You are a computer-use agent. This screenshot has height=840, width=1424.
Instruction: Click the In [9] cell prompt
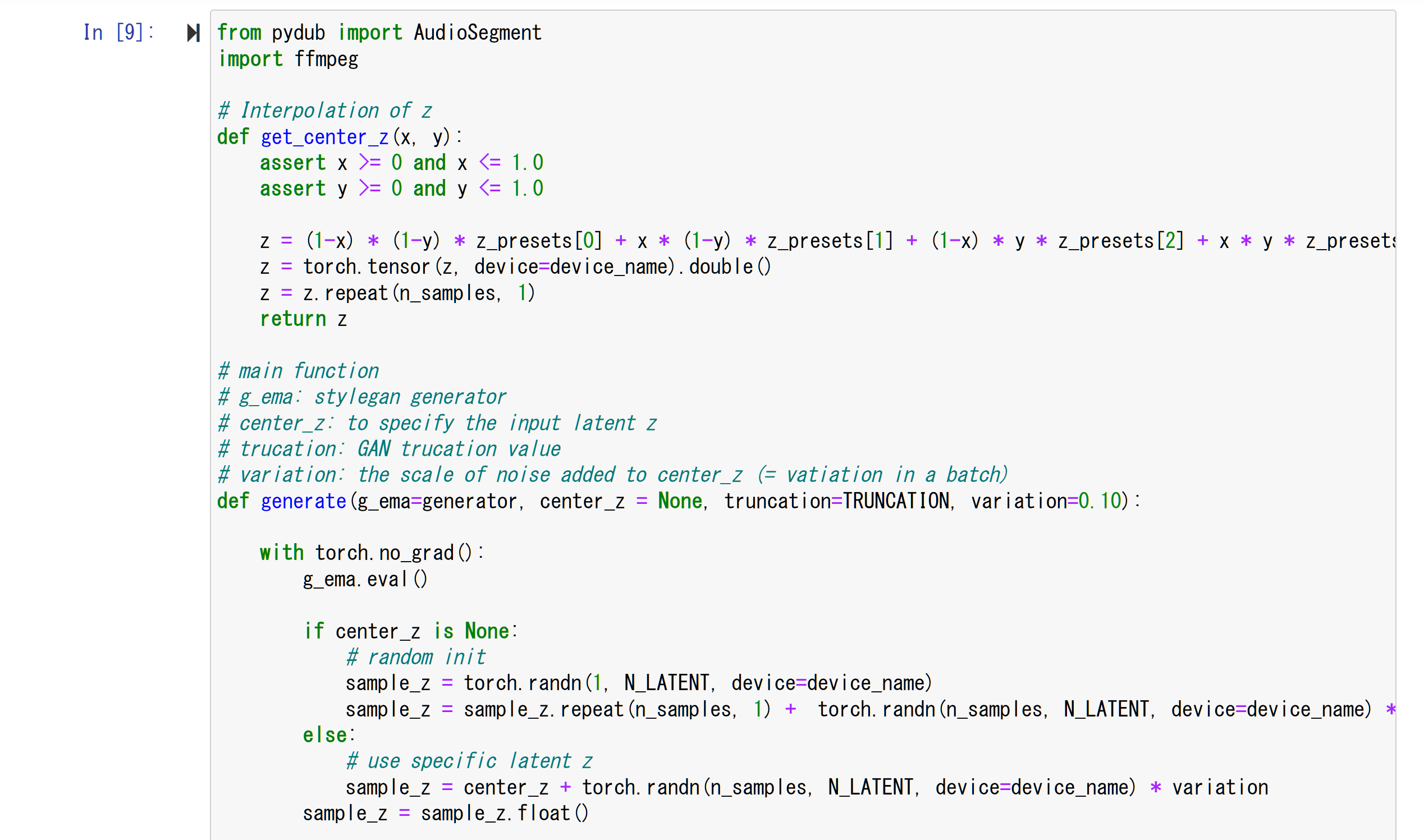point(118,33)
